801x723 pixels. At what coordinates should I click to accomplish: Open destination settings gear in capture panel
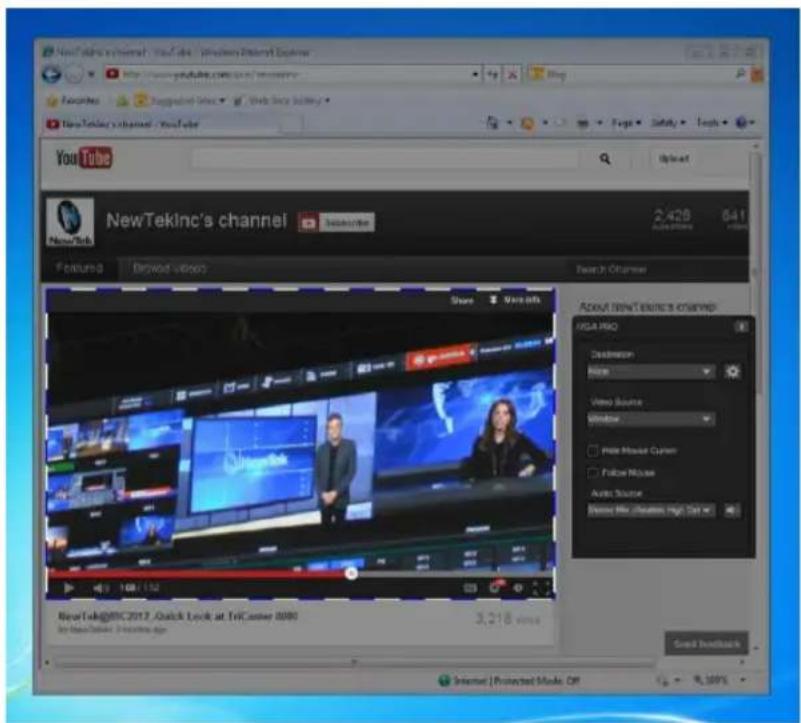733,371
